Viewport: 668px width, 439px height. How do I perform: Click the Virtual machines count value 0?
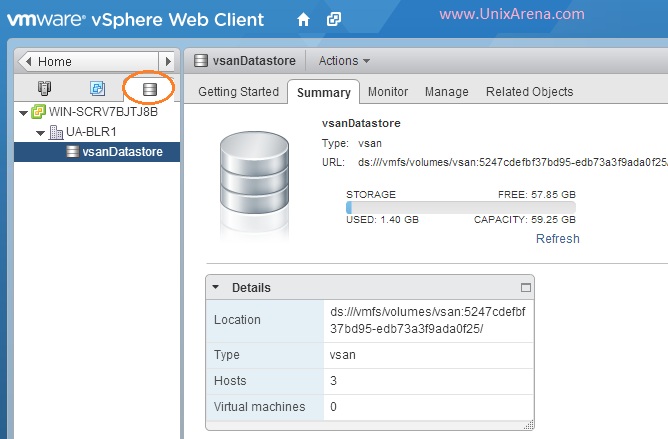[334, 407]
